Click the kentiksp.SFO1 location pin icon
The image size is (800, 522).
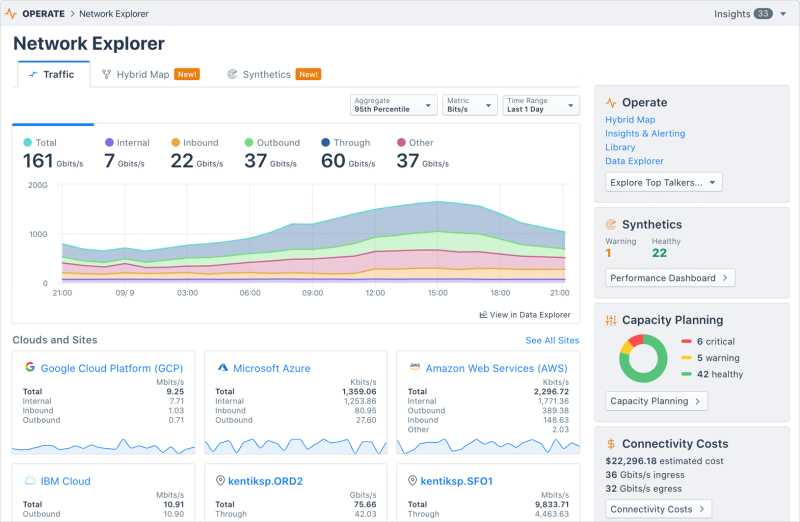[413, 480]
